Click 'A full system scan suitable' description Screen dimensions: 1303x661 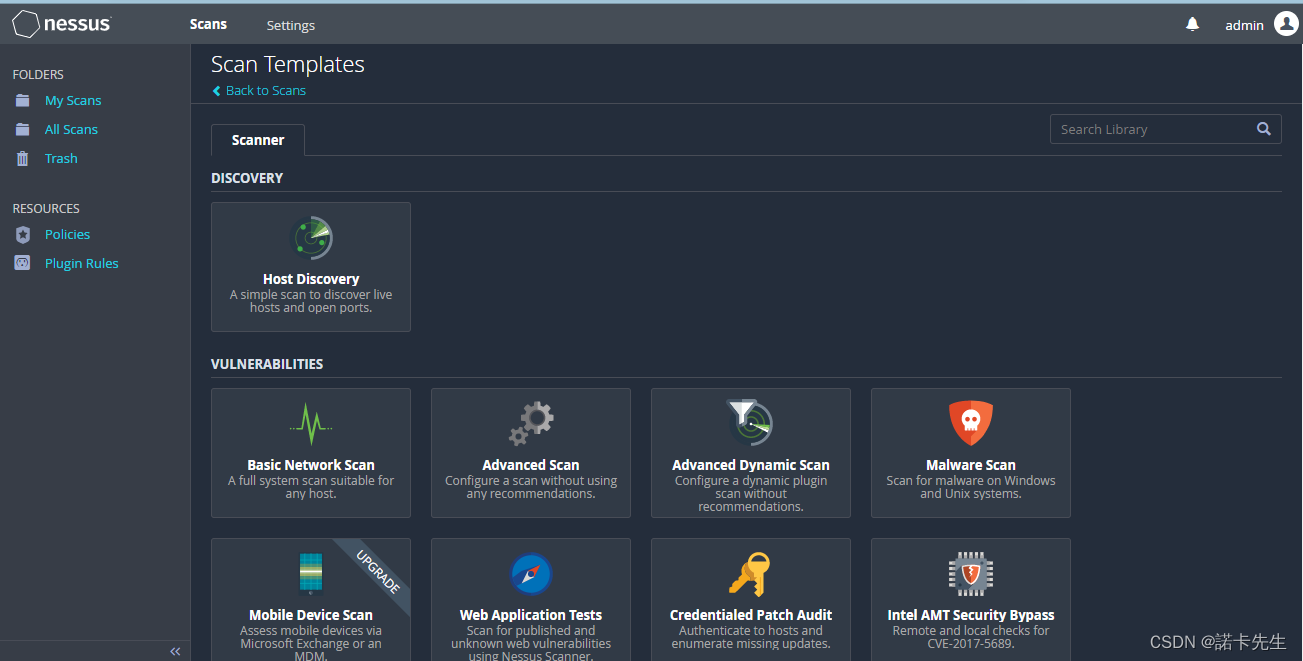coord(311,487)
